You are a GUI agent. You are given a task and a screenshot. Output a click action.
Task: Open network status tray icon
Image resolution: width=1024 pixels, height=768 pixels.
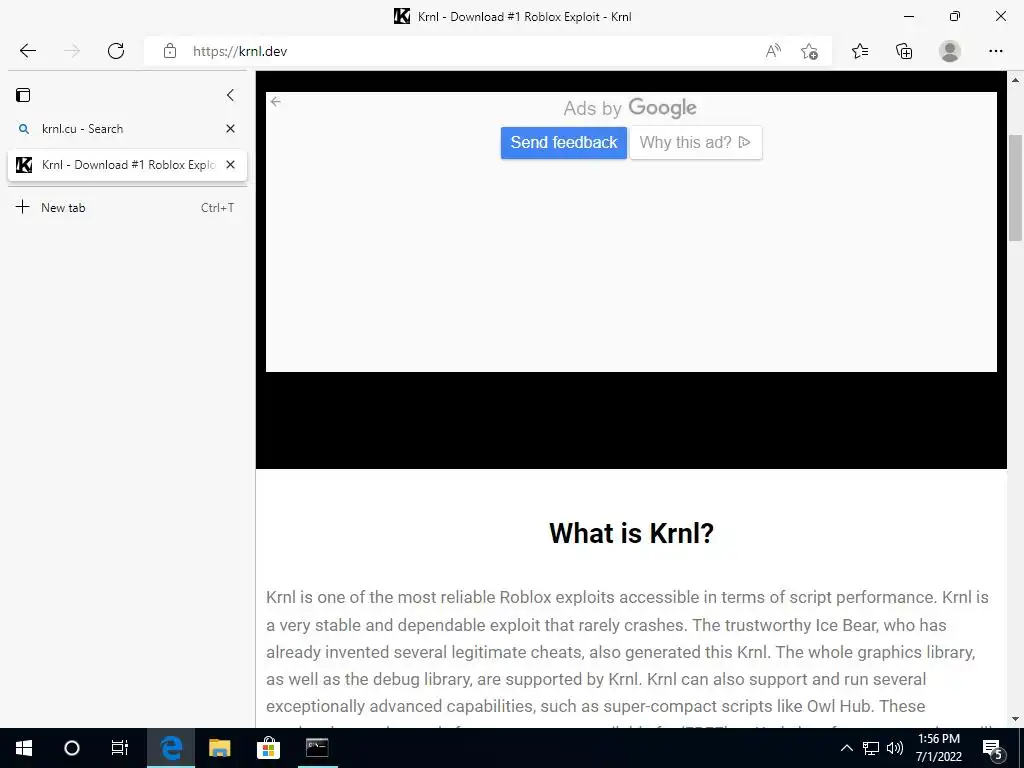point(870,748)
